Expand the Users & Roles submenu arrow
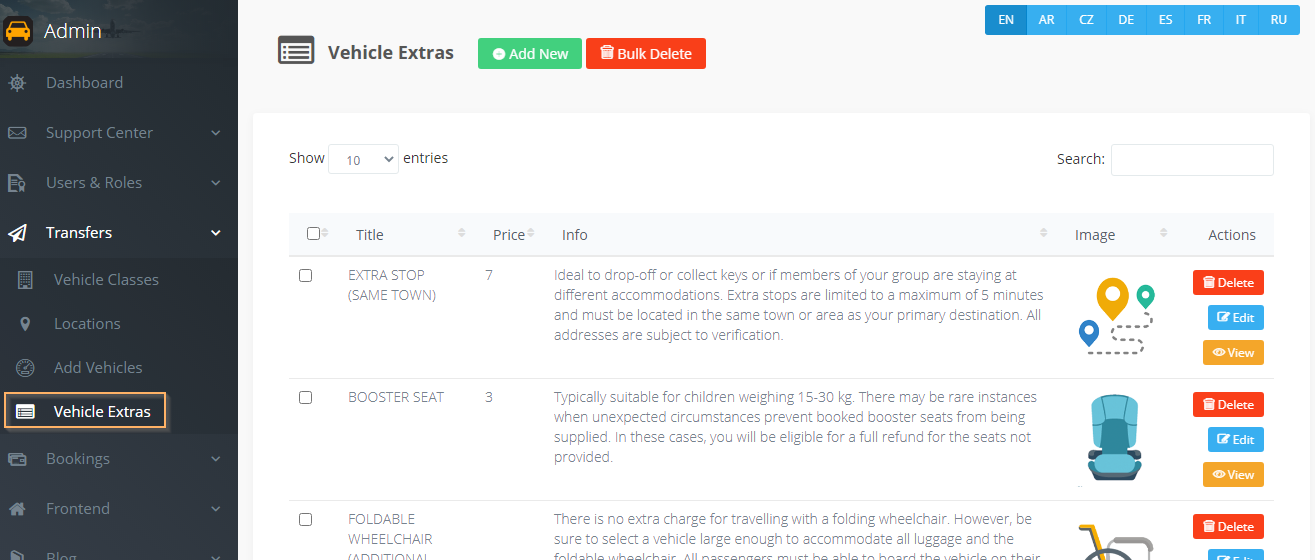Image resolution: width=1315 pixels, height=560 pixels. coord(216,183)
